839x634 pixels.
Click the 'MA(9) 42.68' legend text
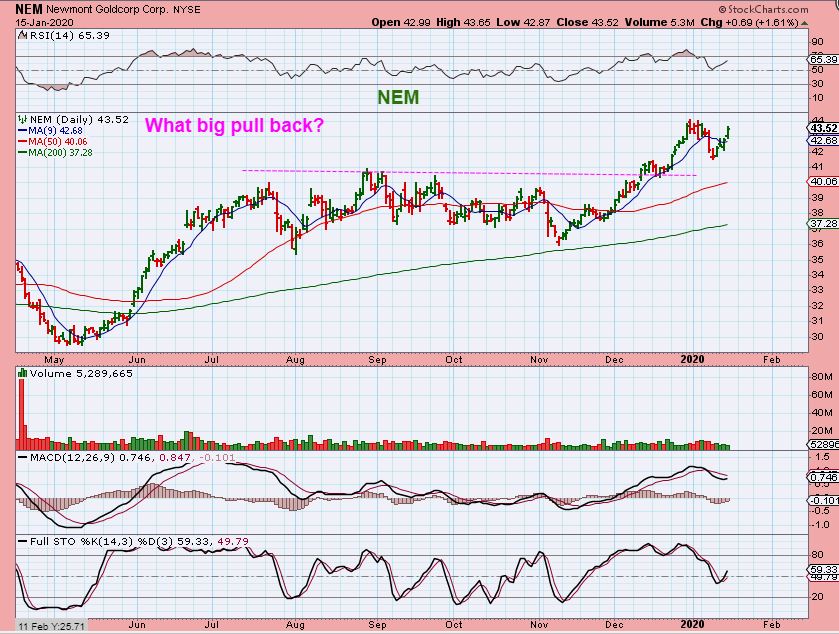point(55,131)
